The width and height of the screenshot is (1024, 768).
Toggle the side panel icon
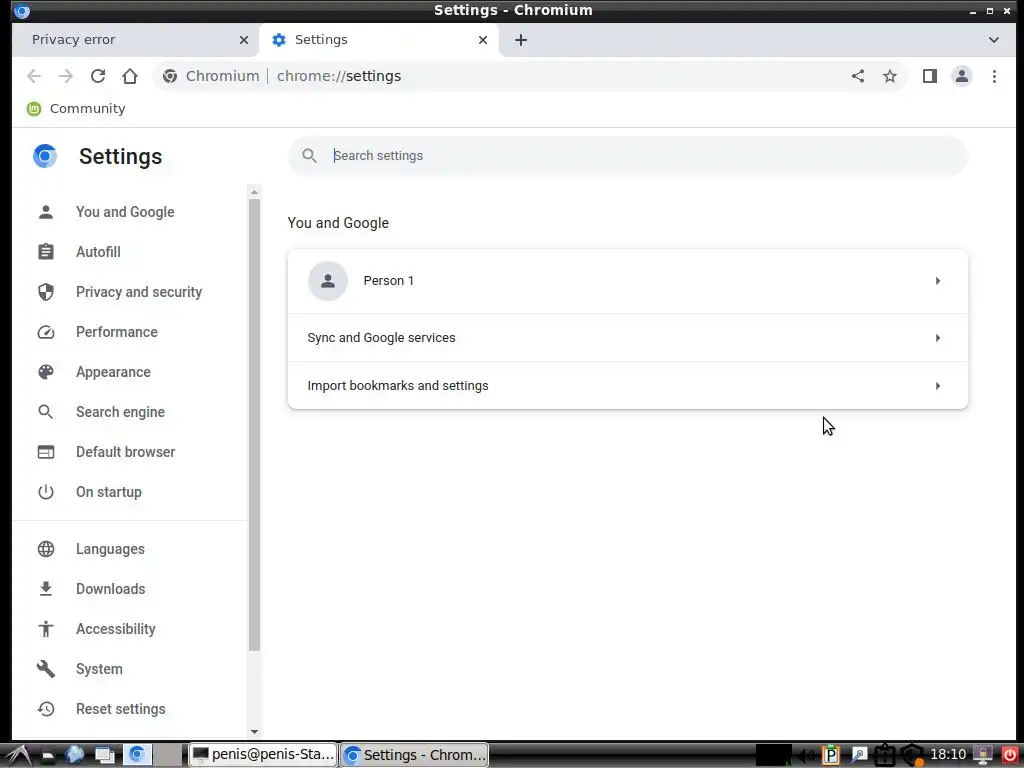tap(929, 76)
